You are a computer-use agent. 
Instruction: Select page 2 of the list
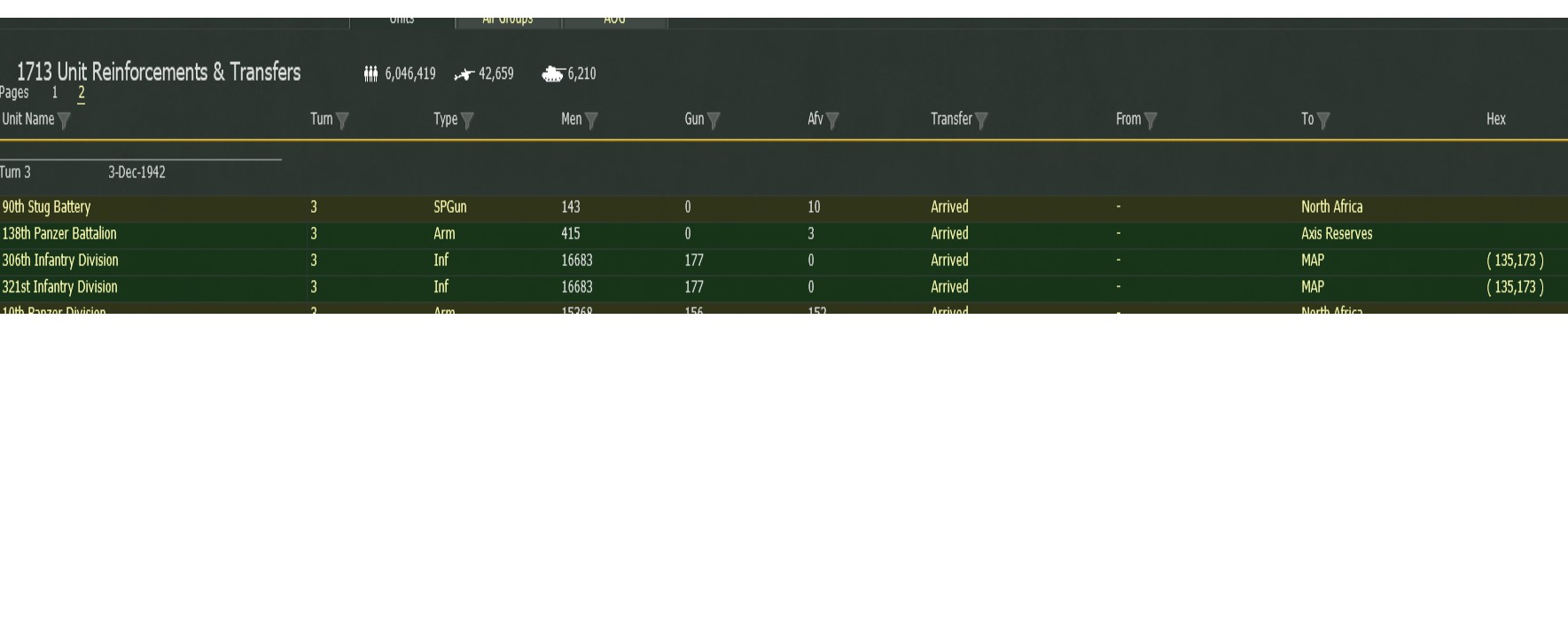pyautogui.click(x=81, y=93)
